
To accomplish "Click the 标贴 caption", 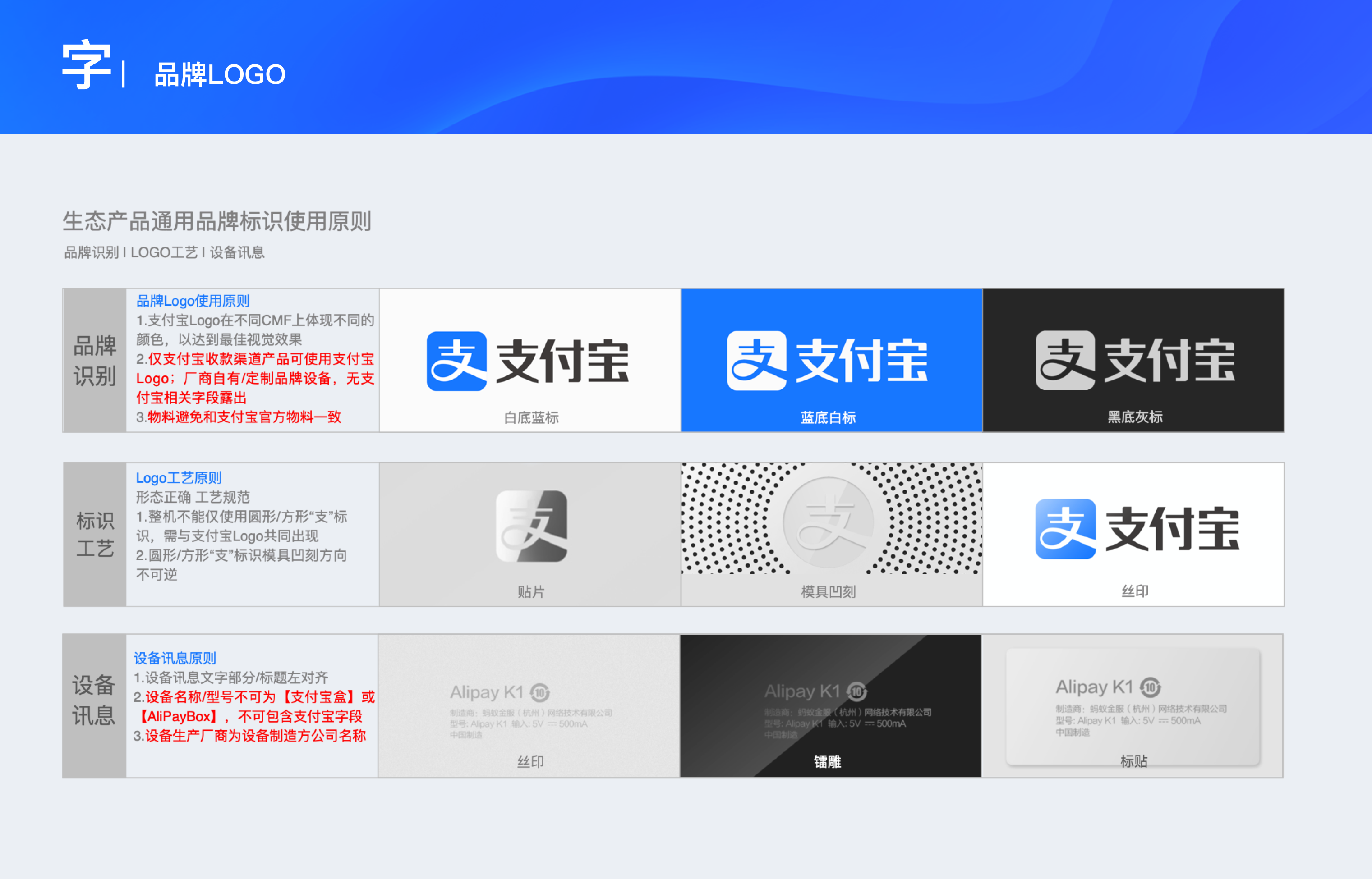I will (x=1133, y=761).
